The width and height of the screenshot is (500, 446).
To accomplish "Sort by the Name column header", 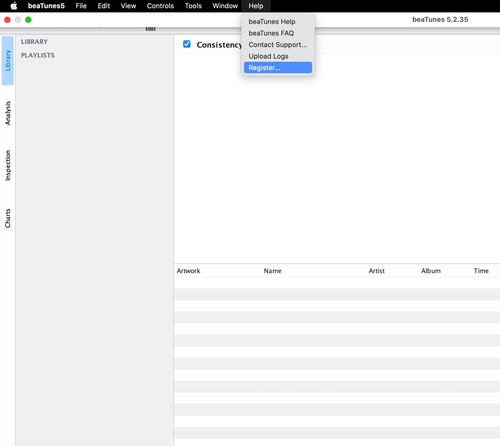I will coord(273,271).
